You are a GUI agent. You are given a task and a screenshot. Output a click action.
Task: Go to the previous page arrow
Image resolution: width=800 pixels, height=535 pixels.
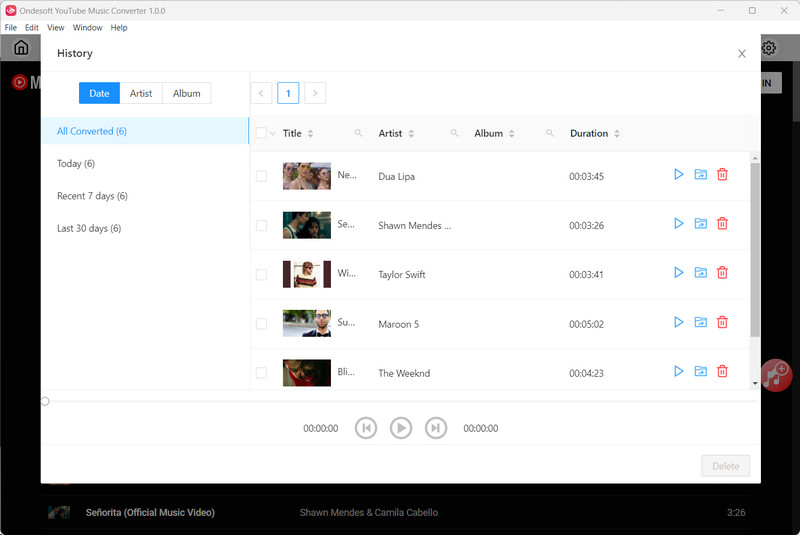261,93
